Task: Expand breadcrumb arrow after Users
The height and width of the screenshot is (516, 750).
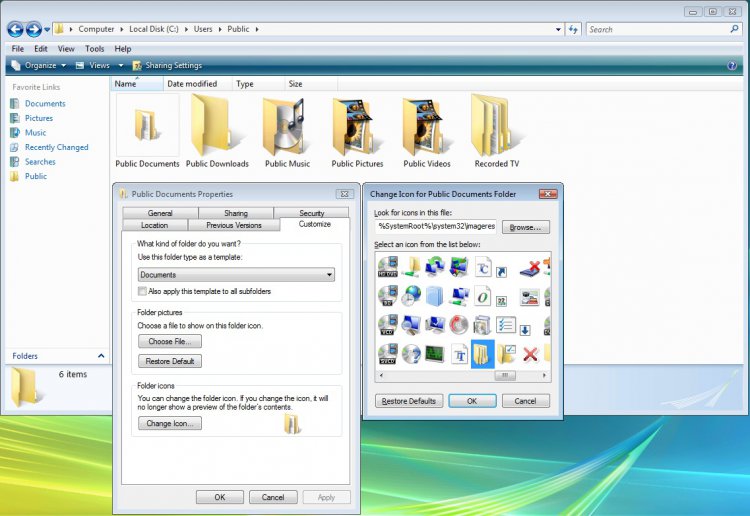Action: (220, 29)
